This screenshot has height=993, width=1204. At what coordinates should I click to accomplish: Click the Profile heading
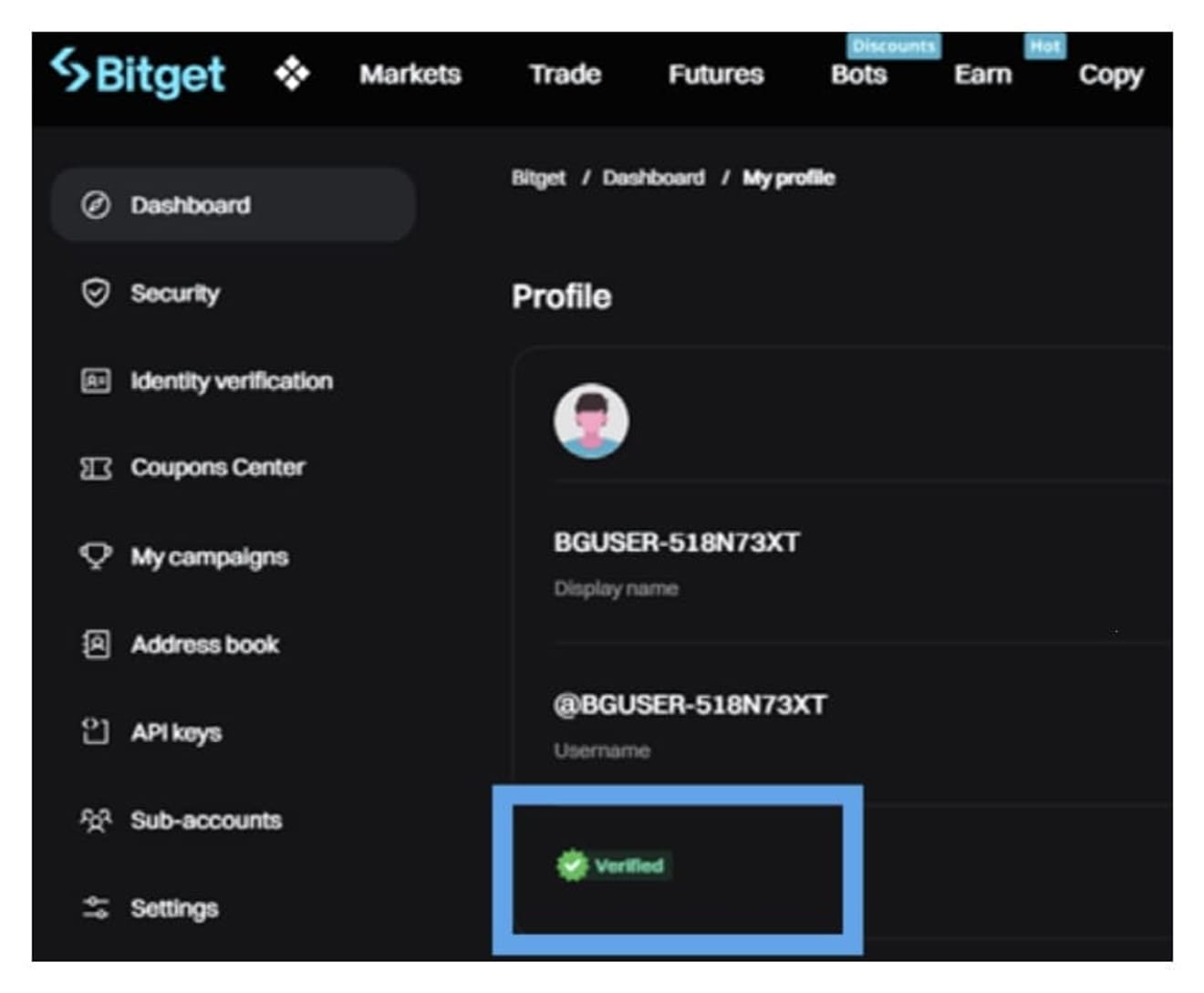pyautogui.click(x=562, y=296)
